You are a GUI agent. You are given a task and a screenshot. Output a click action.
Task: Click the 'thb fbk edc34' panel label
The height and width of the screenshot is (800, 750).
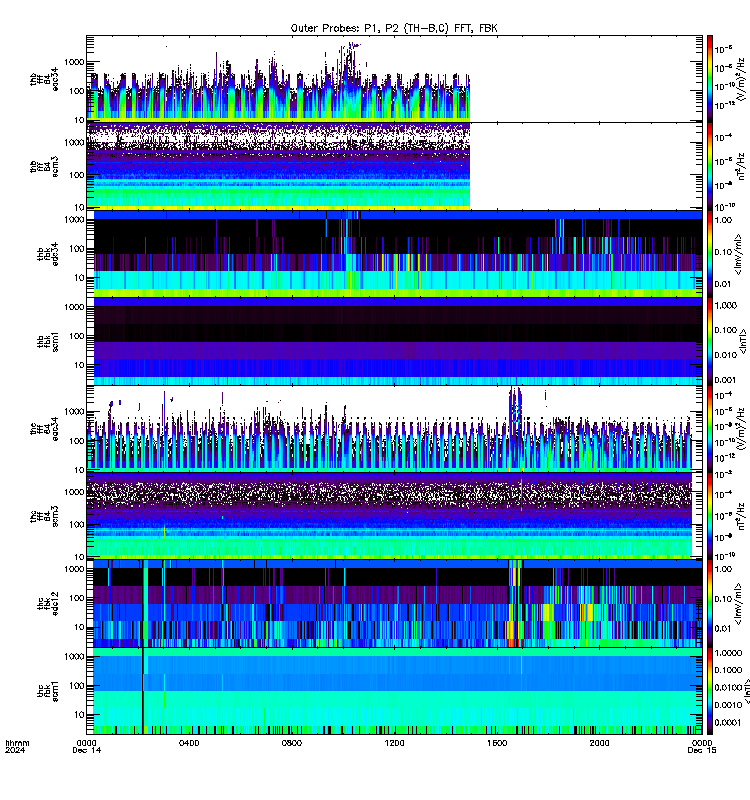[48, 254]
